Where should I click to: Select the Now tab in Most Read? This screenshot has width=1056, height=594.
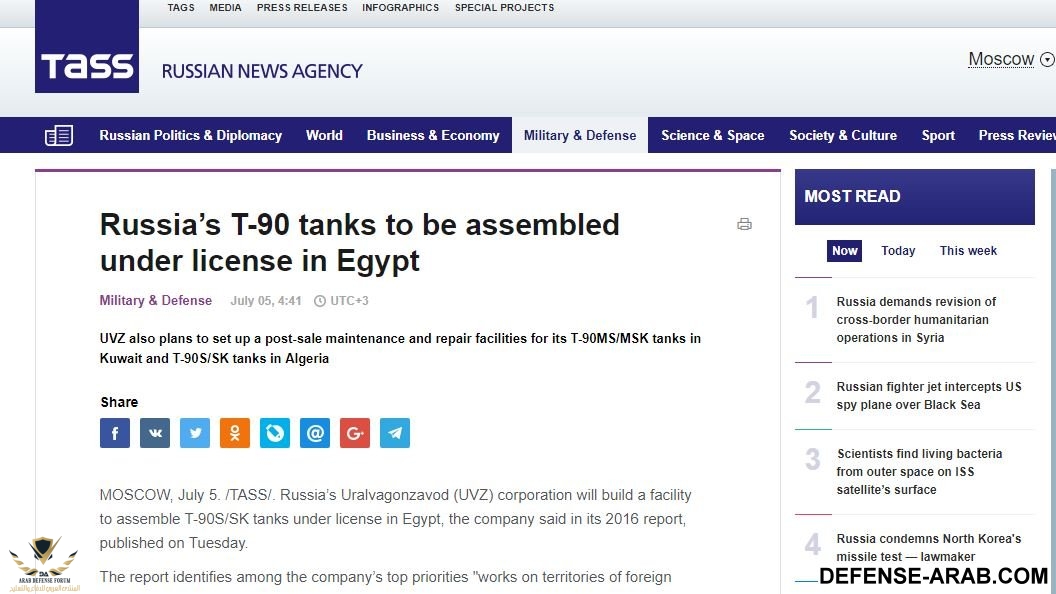[x=845, y=251]
